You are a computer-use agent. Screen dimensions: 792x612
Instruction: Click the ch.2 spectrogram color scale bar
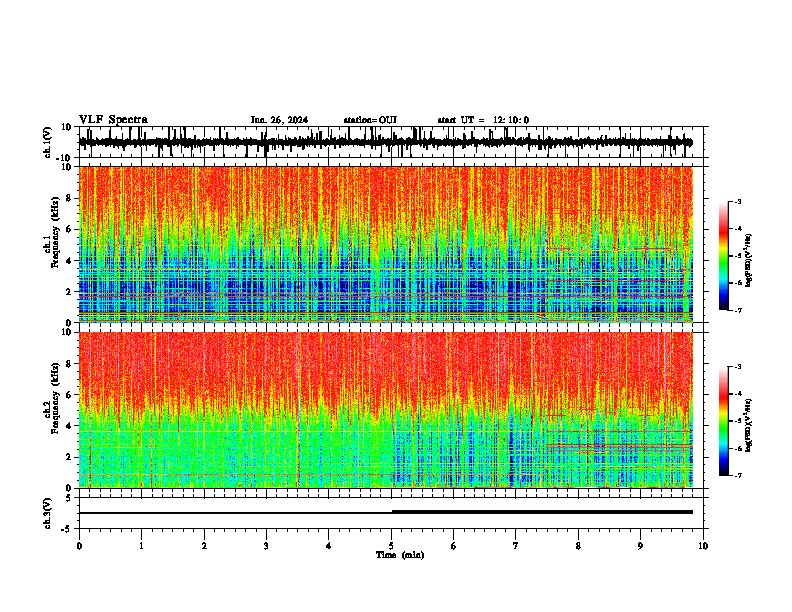pyautogui.click(x=724, y=421)
